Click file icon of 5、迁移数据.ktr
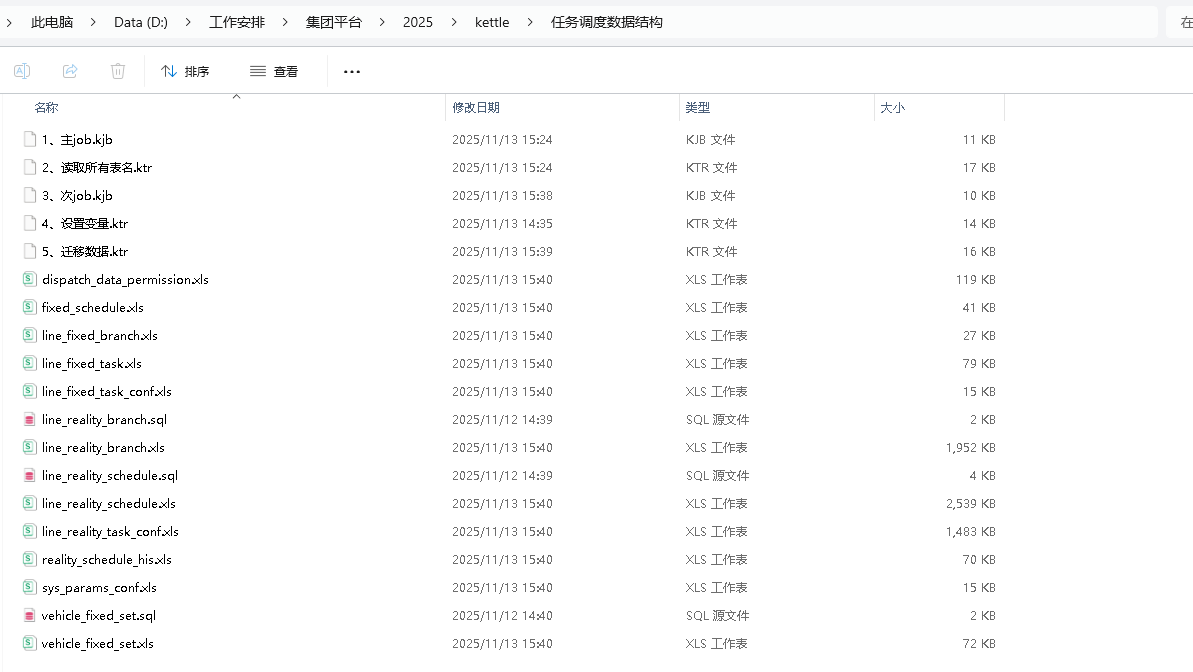This screenshot has height=672, width=1193. tap(30, 251)
